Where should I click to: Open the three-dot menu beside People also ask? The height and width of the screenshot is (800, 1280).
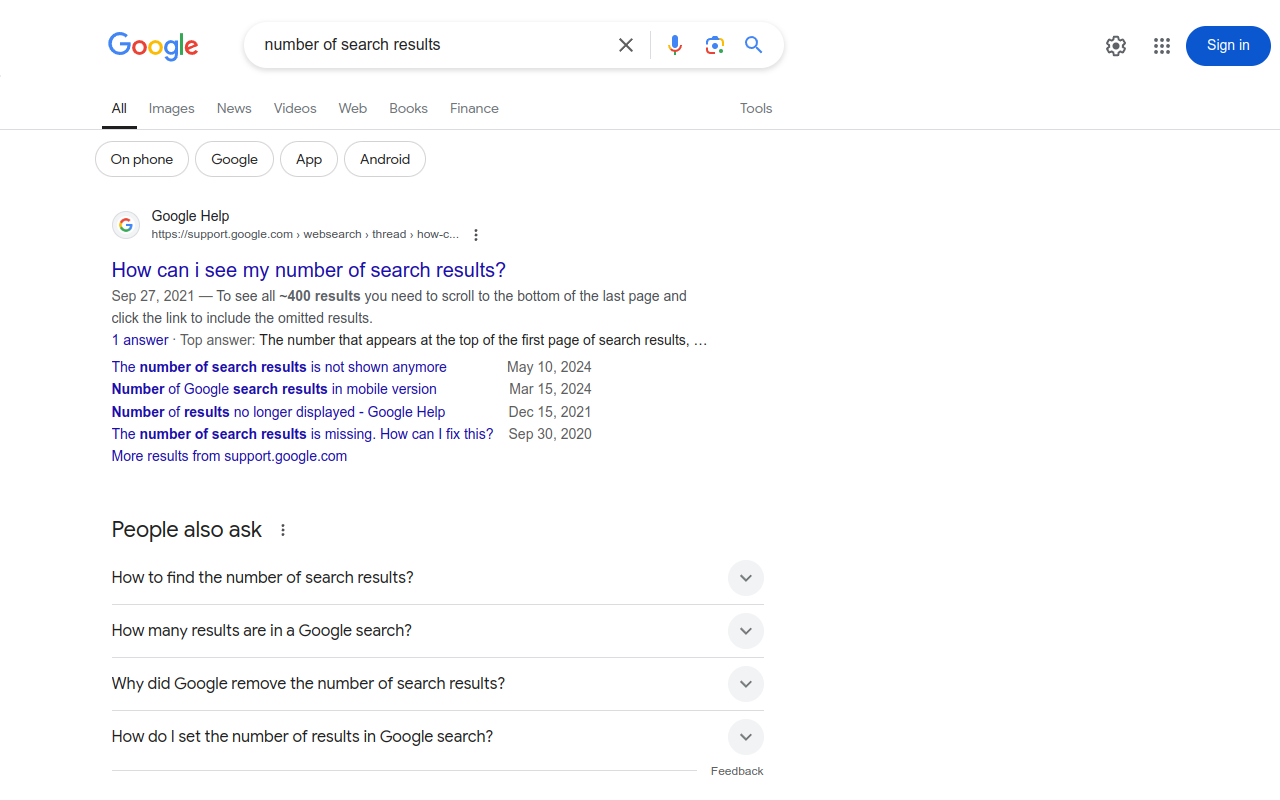283,530
